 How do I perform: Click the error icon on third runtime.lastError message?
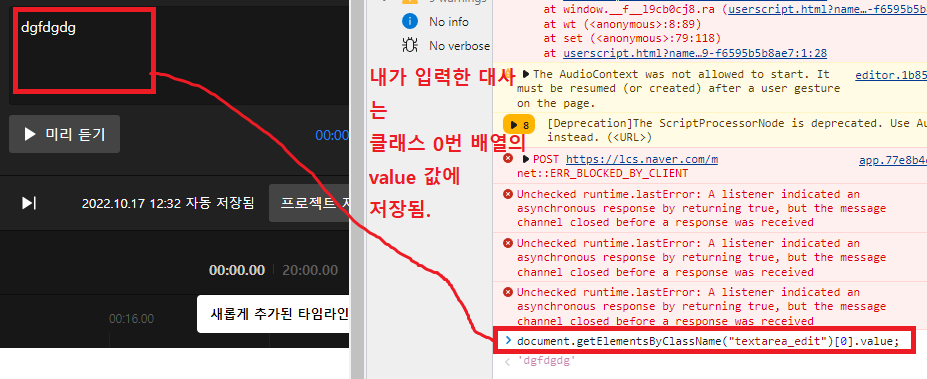(507, 292)
